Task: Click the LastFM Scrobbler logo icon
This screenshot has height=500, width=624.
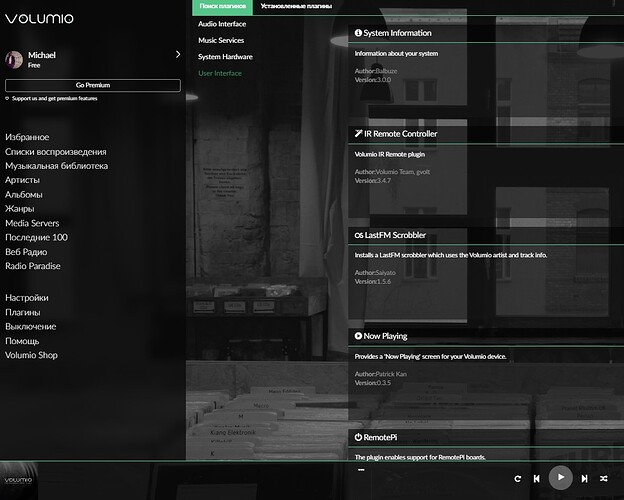Action: (359, 236)
